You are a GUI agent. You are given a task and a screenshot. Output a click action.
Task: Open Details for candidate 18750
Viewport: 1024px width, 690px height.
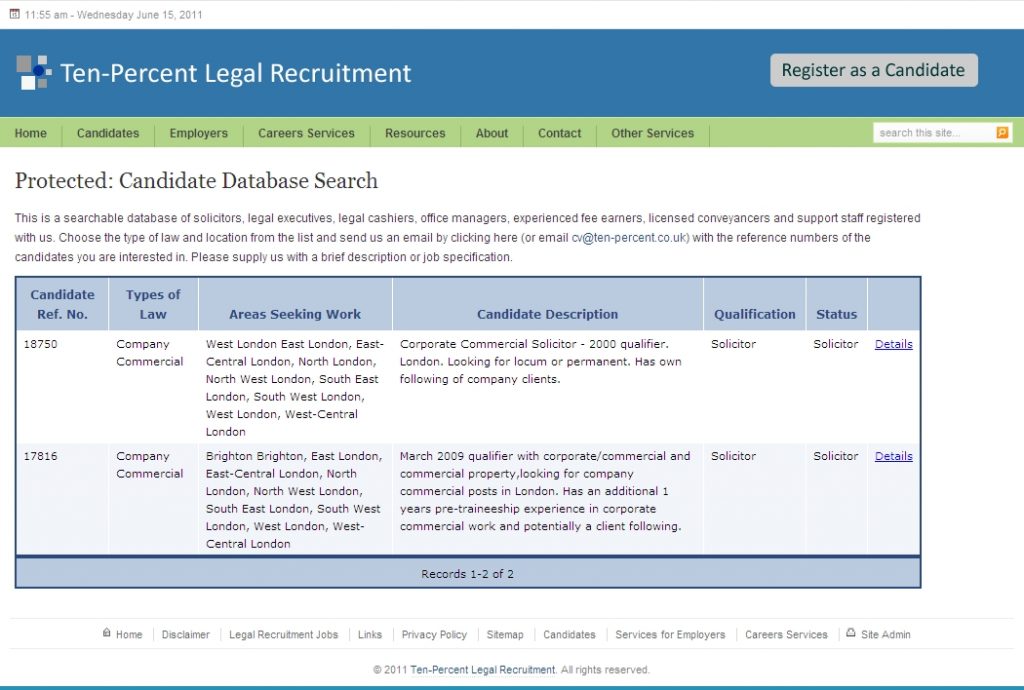(x=893, y=344)
